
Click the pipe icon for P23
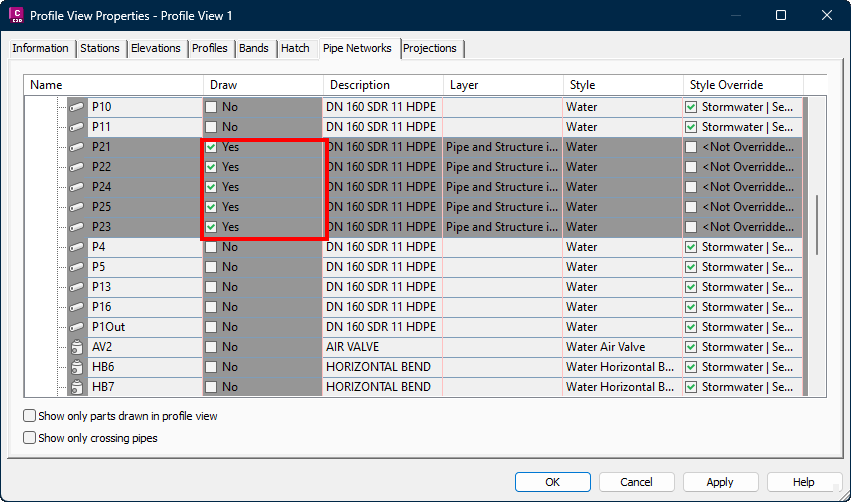coord(77,227)
